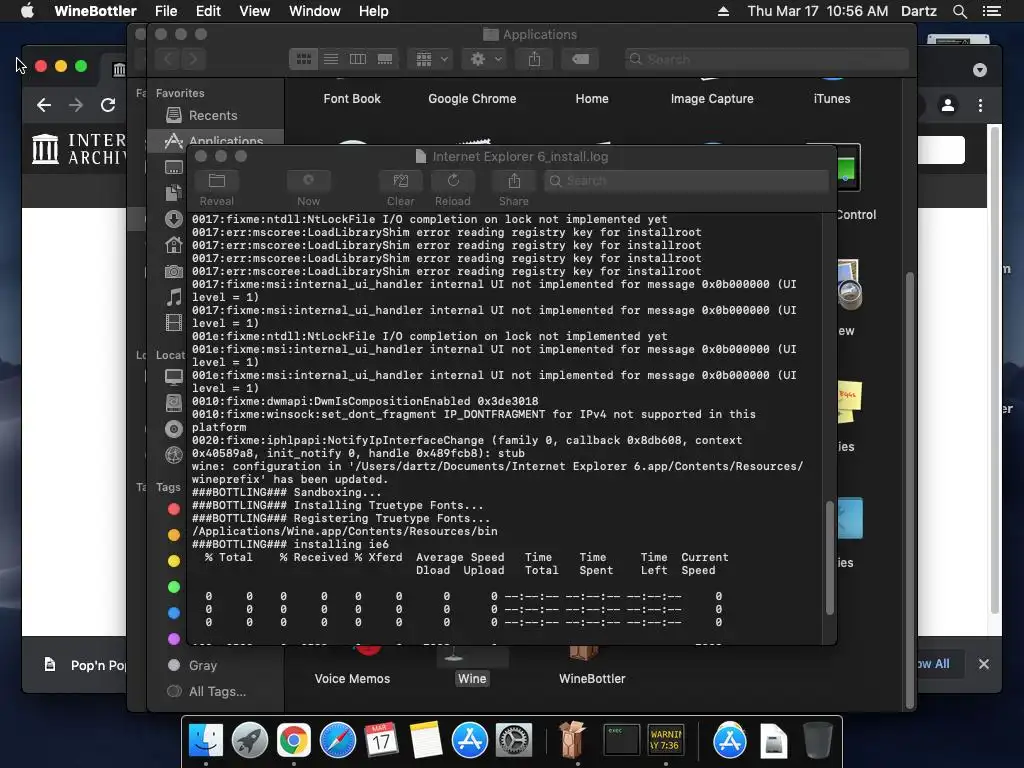Open Downloads icon in the Finder sidebar

pos(174,219)
